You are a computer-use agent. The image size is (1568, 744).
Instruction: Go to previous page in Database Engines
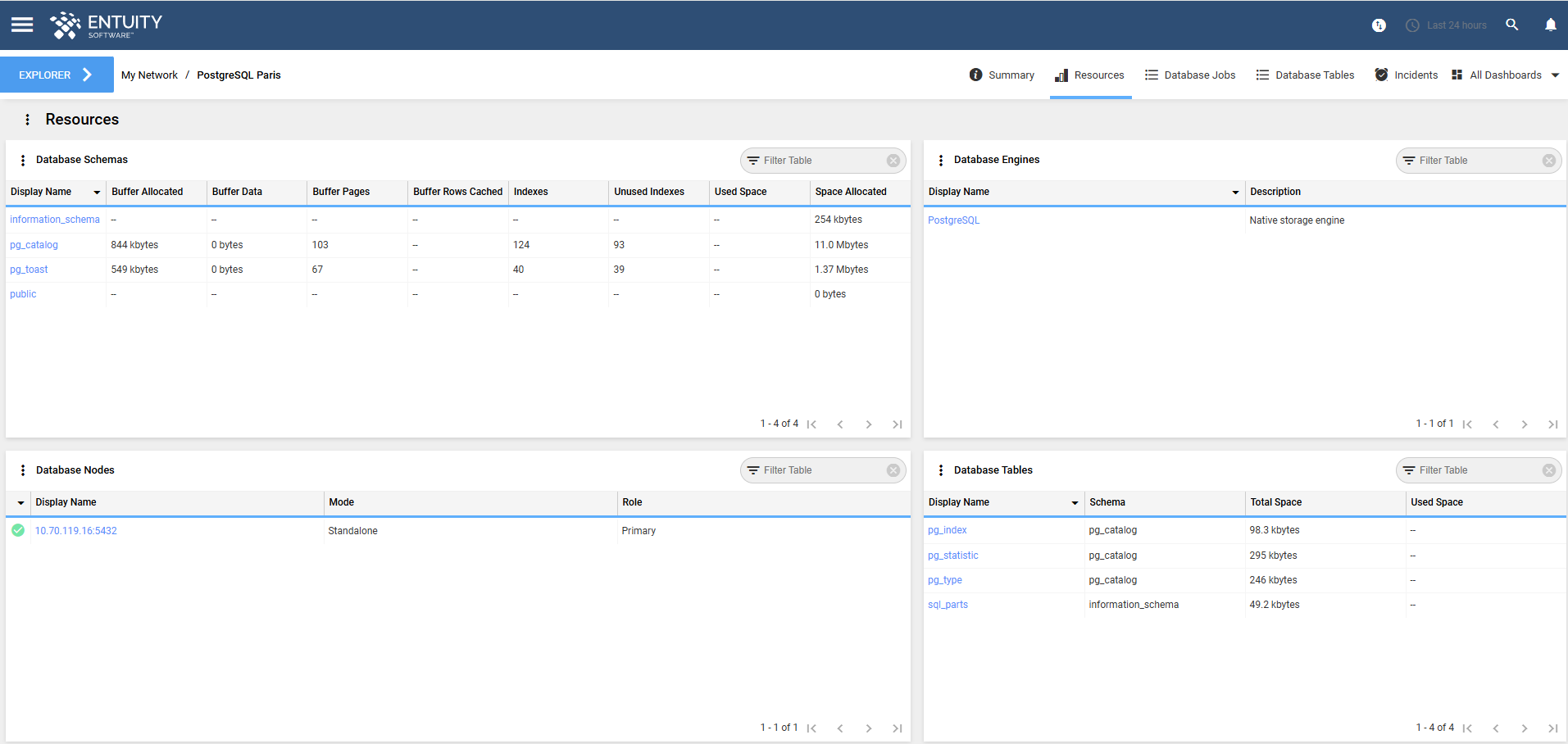[1496, 424]
